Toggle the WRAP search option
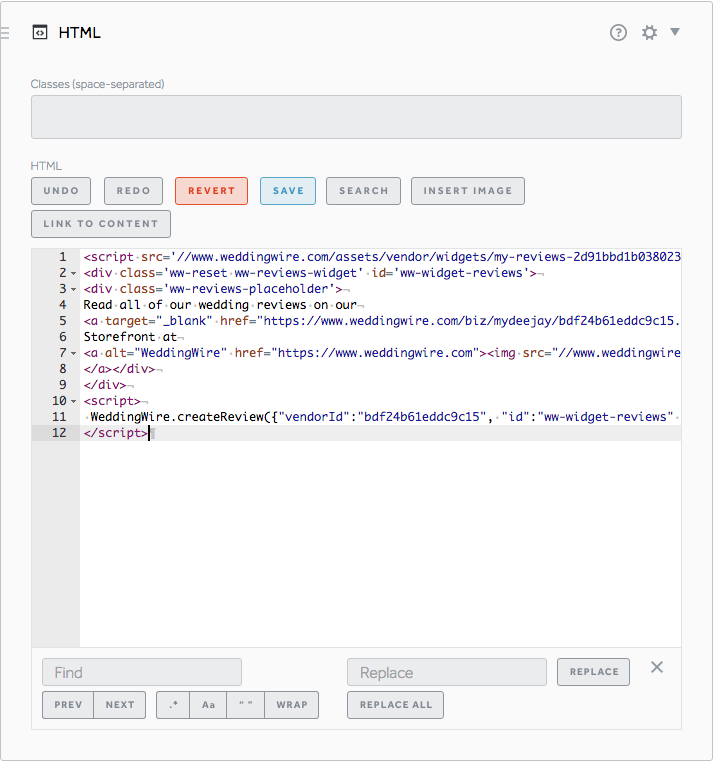The width and height of the screenshot is (713, 762). (292, 705)
